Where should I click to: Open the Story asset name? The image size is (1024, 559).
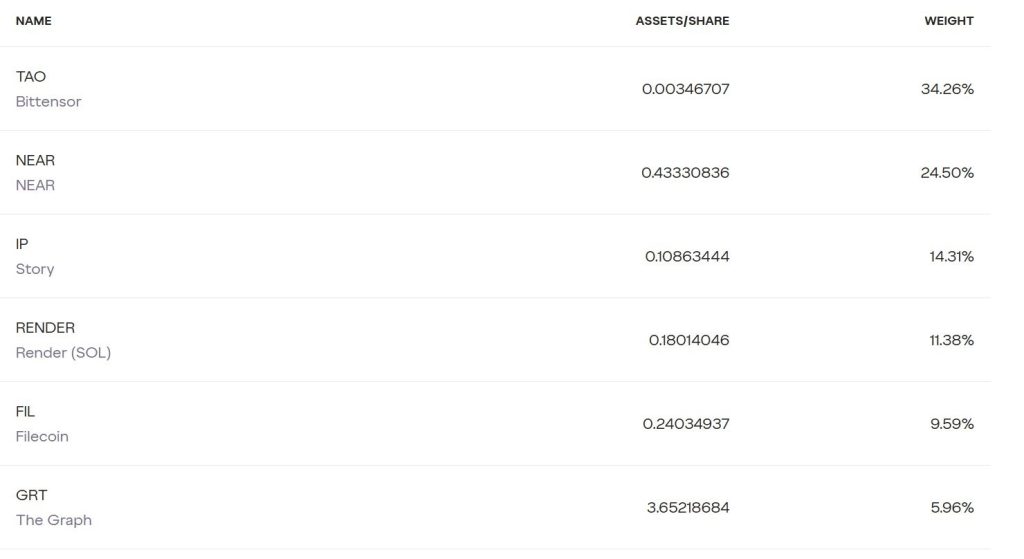(x=35, y=269)
